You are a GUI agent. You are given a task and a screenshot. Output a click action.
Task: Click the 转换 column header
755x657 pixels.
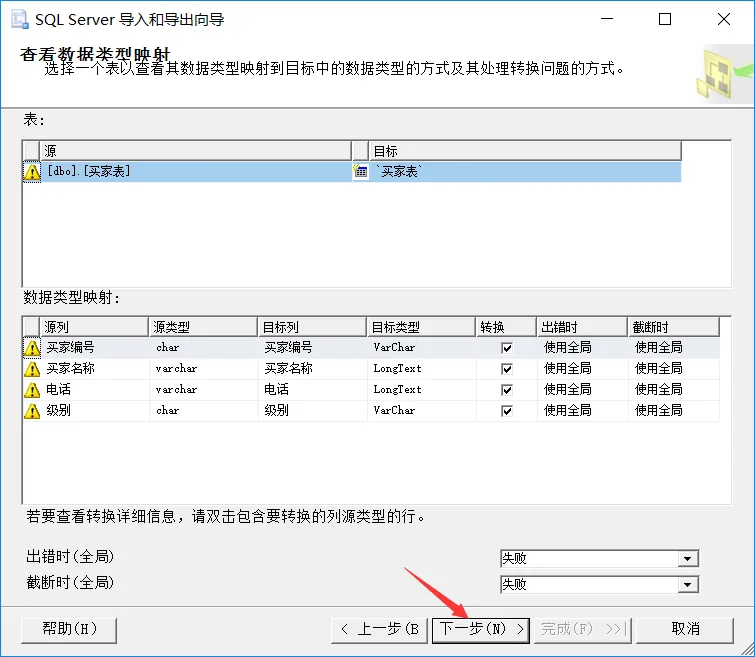(506, 327)
